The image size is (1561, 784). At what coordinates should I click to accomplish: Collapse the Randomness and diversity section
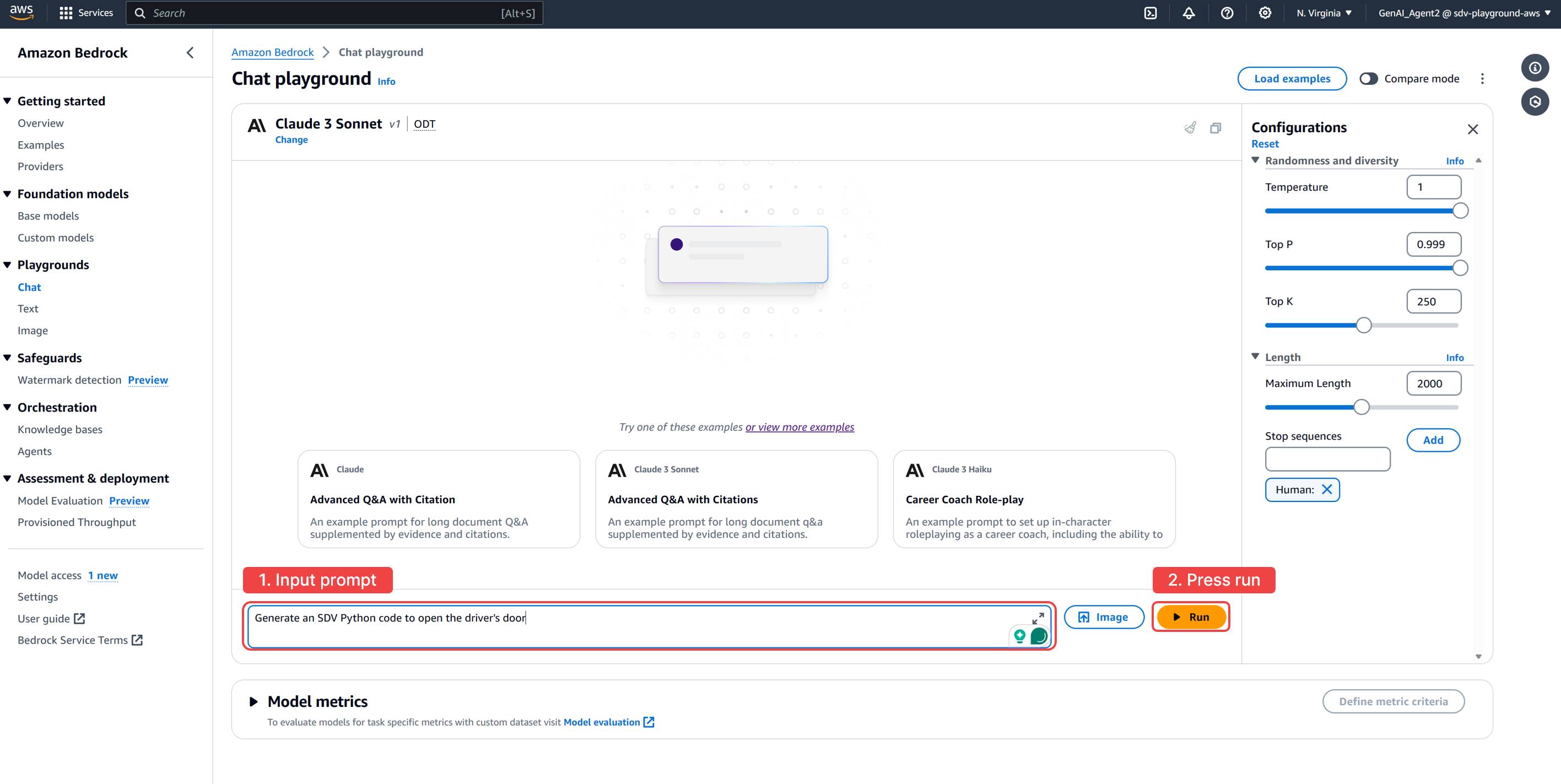(x=1256, y=160)
